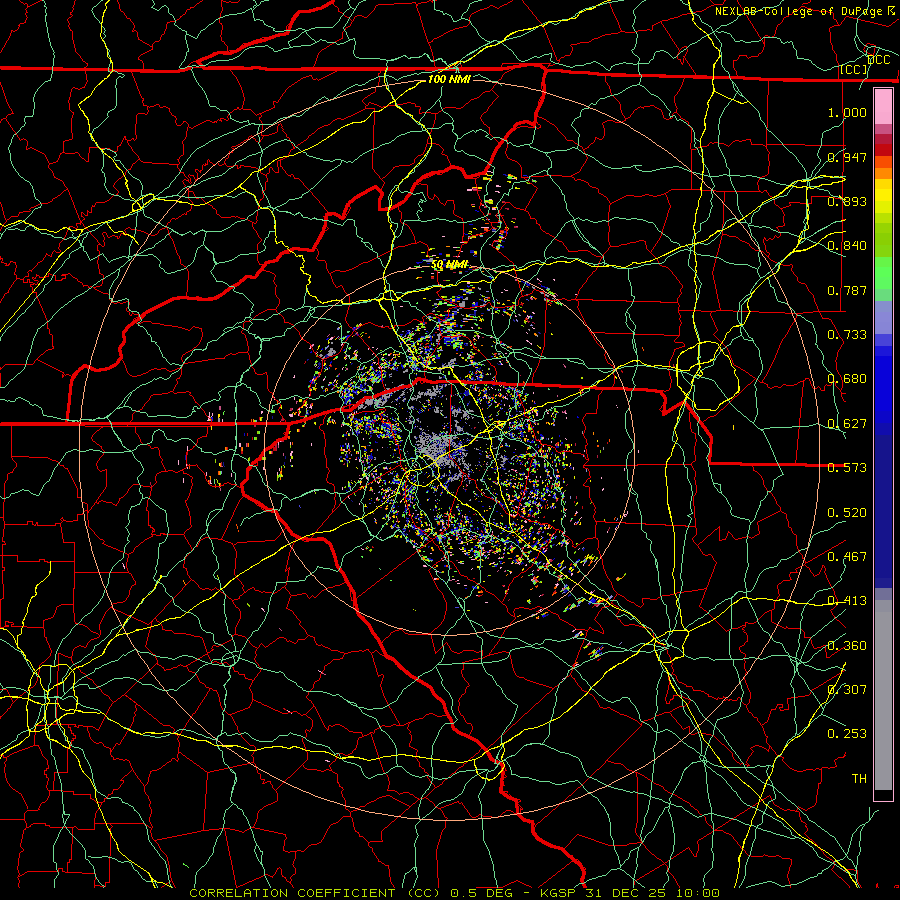This screenshot has width=900, height=900.
Task: Select the 0.573 legend value
Action: click(847, 468)
